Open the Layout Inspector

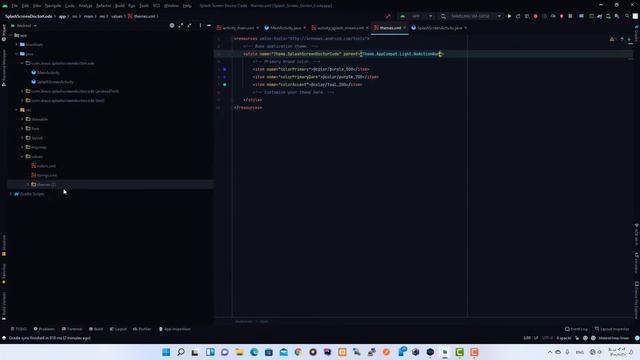click(612, 329)
